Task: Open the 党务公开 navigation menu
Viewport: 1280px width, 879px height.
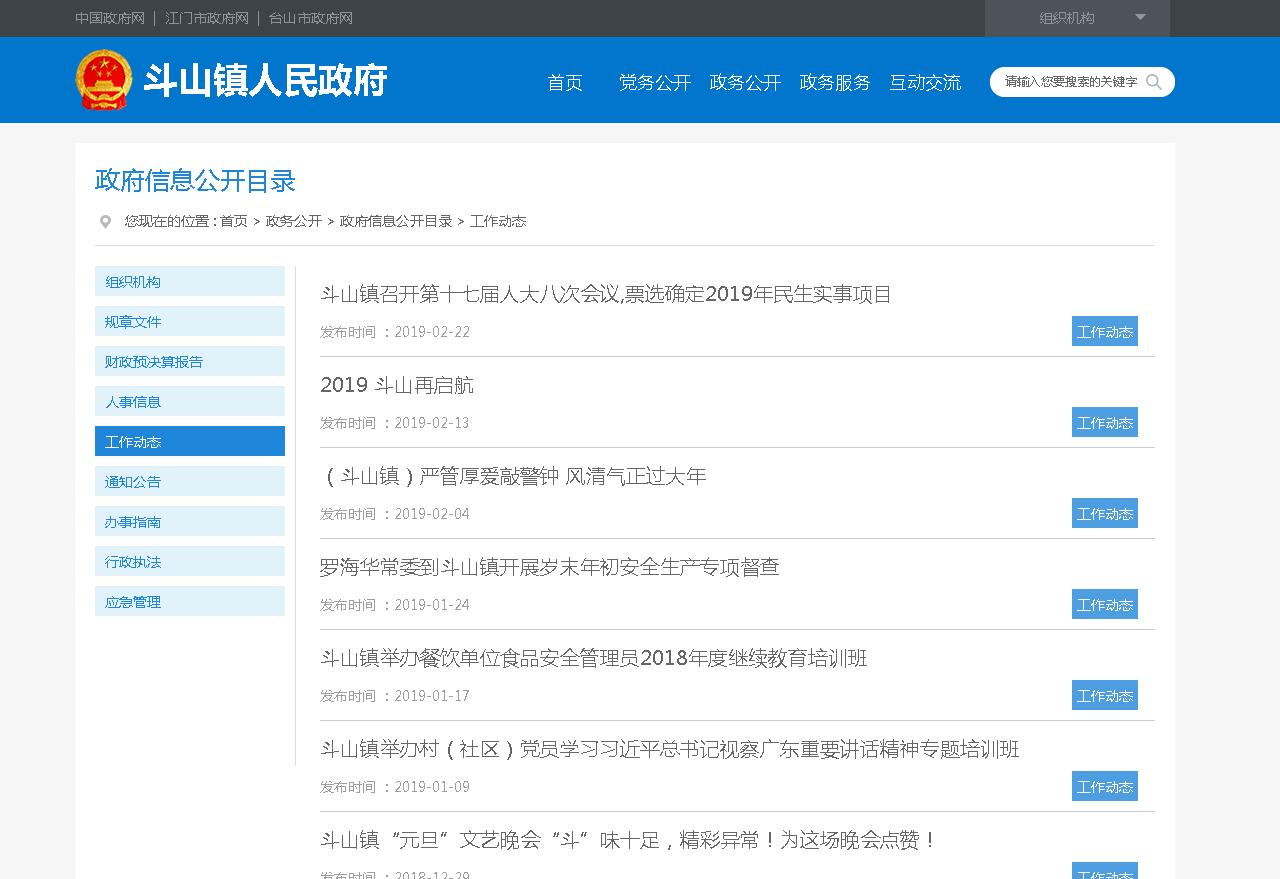Action: pyautogui.click(x=655, y=83)
